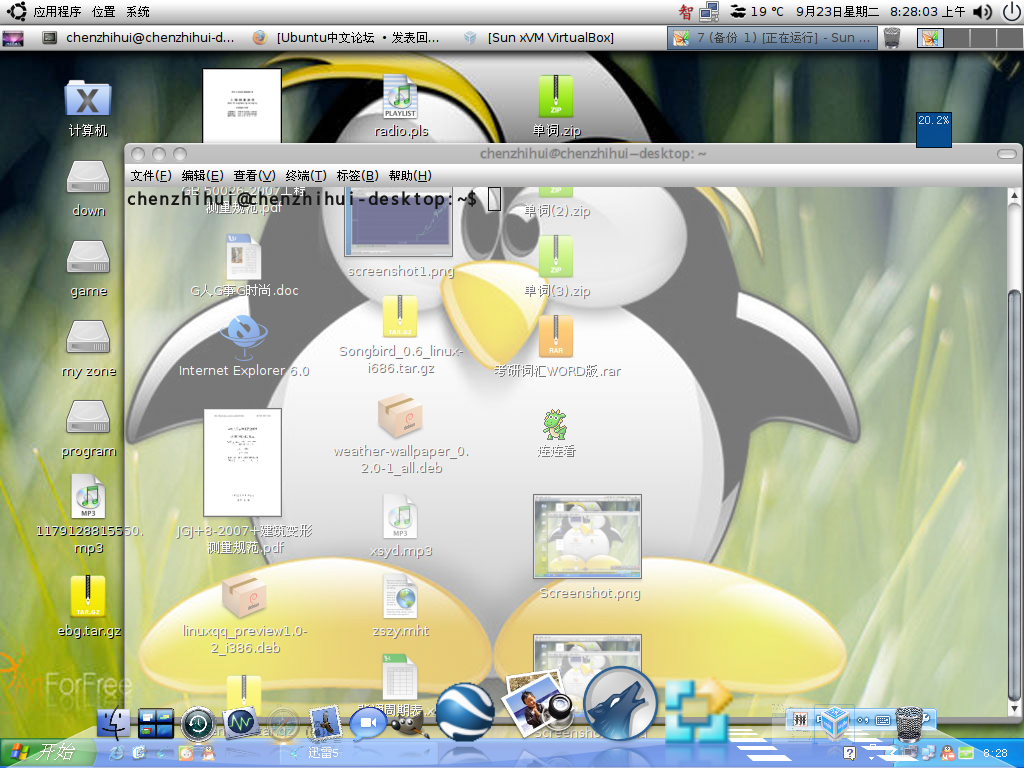The width and height of the screenshot is (1024, 768).
Task: Open the trash can in the dock
Action: [x=909, y=724]
